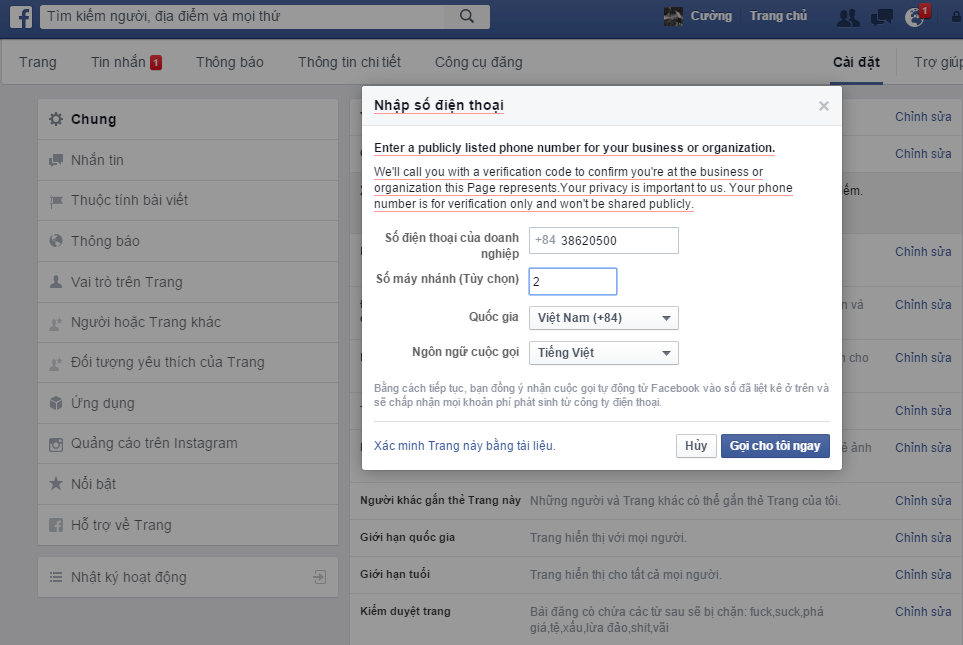
Task: Click the search magnifier icon
Action: [x=467, y=16]
